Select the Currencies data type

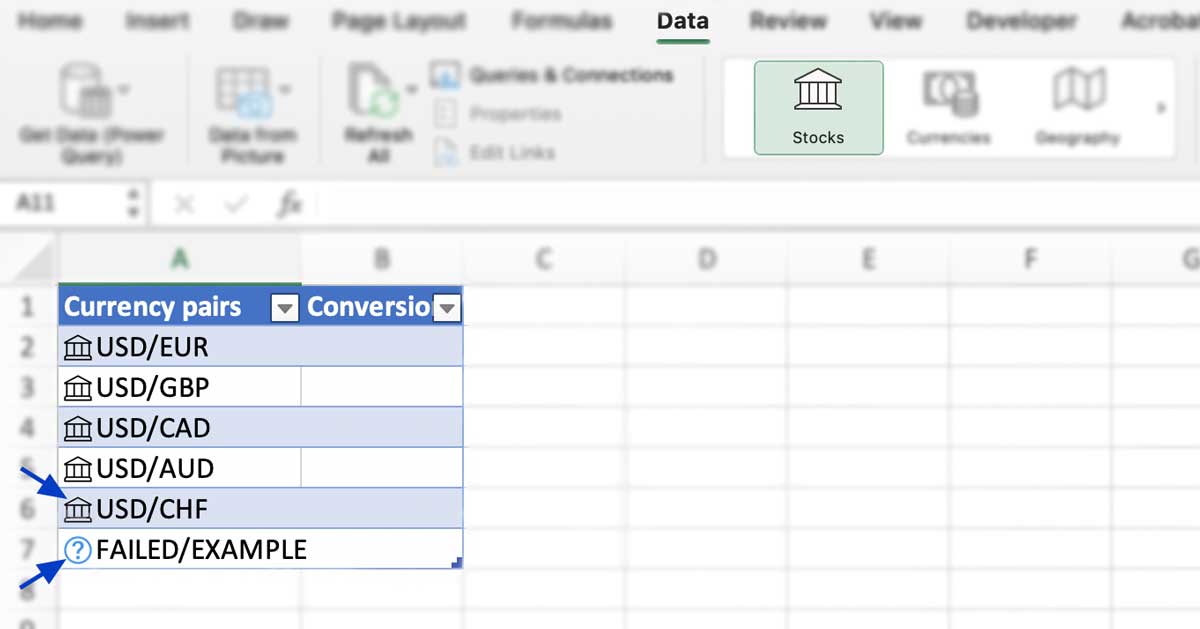pos(948,105)
